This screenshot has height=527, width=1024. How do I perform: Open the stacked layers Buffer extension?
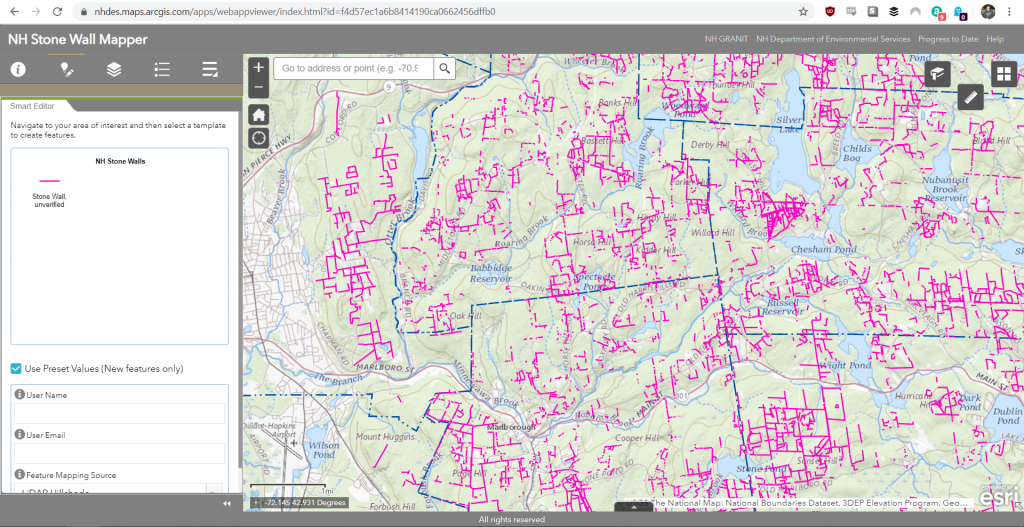(x=893, y=12)
